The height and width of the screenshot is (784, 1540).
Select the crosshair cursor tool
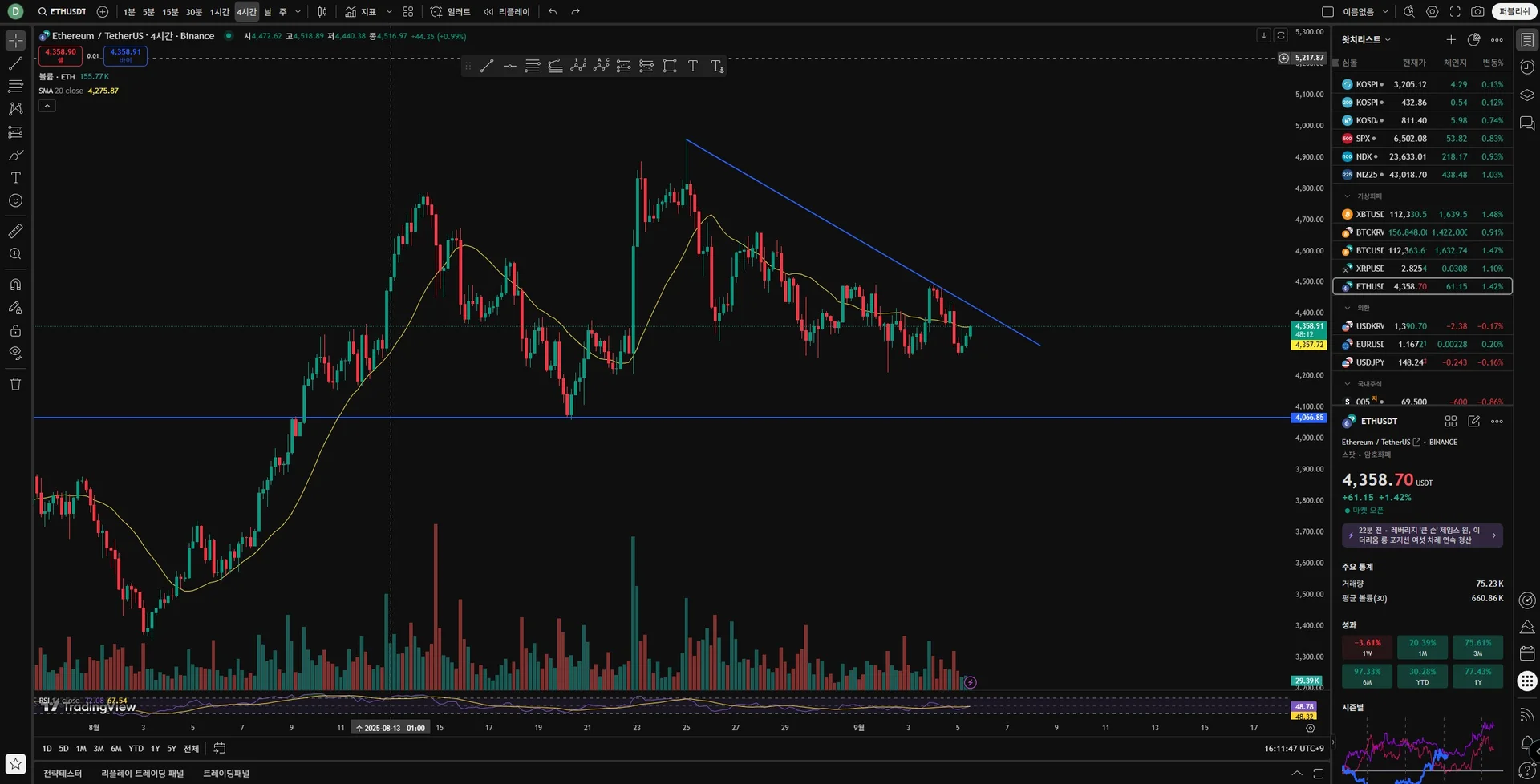pyautogui.click(x=15, y=40)
